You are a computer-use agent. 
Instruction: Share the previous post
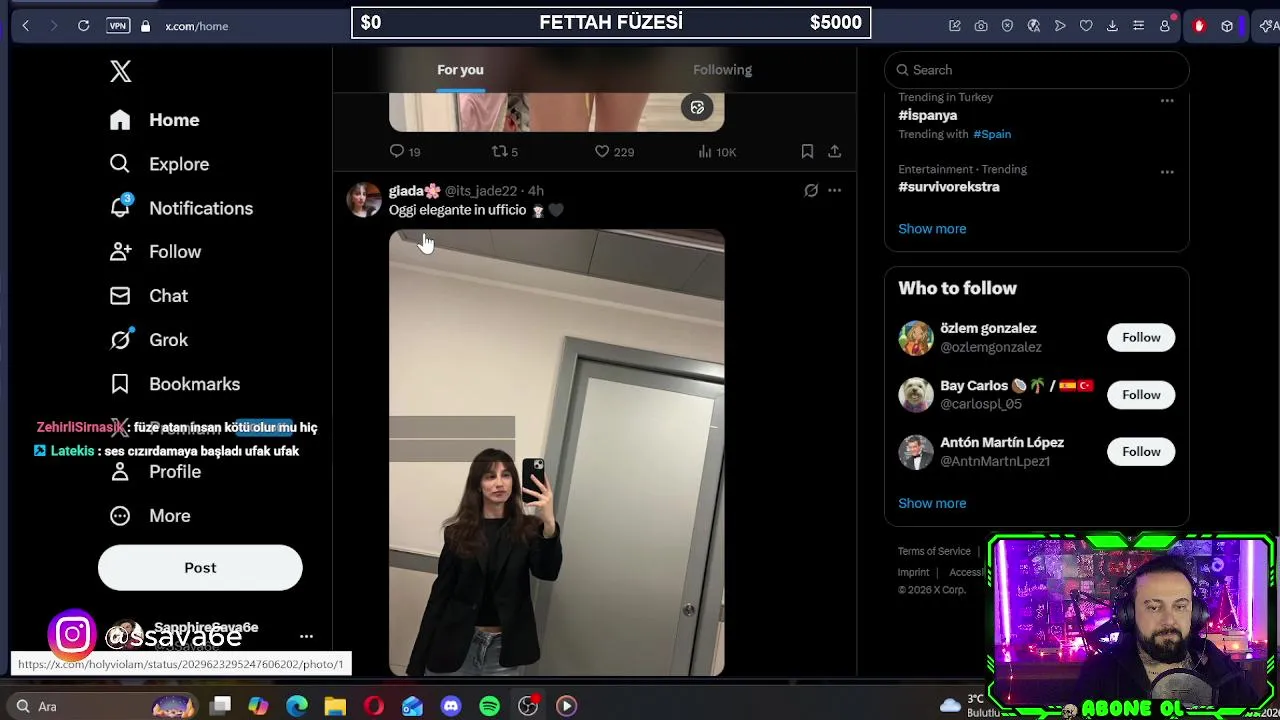(x=834, y=152)
